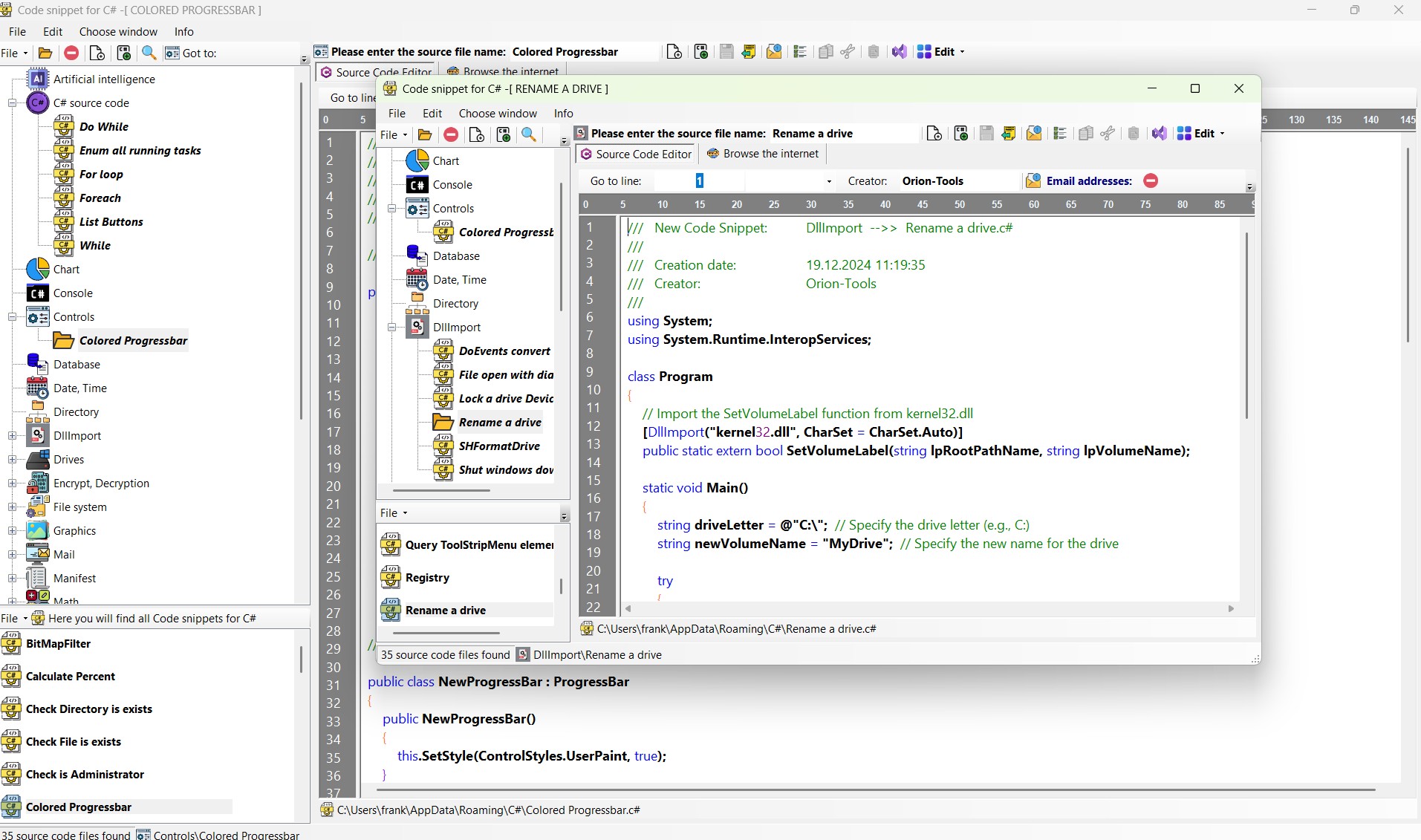Click save floppy icon in Colored Progressbar window
This screenshot has height=840, width=1421.
pyautogui.click(x=726, y=52)
